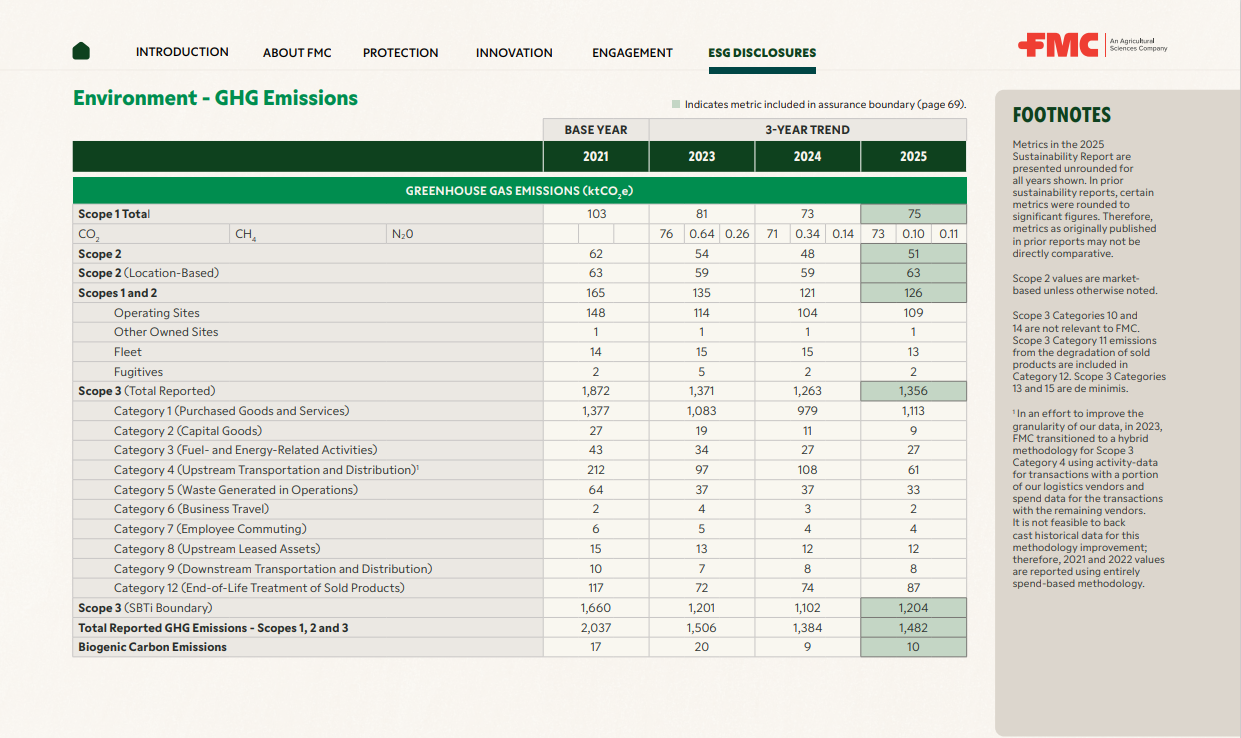The image size is (1241, 738).
Task: Click the 'An Agricultural Sciences Company' tagline
Action: (x=1138, y=45)
